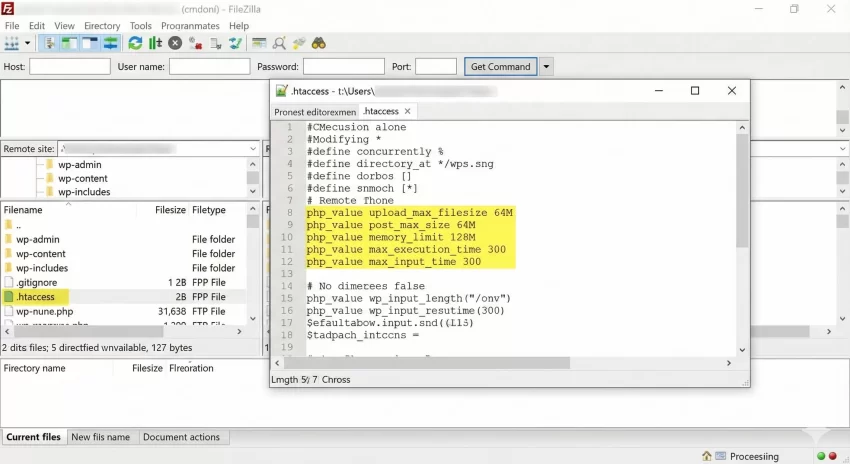Viewport: 850px width, 464px height.
Task: Expand the Remote site path dropdown
Action: (x=252, y=148)
